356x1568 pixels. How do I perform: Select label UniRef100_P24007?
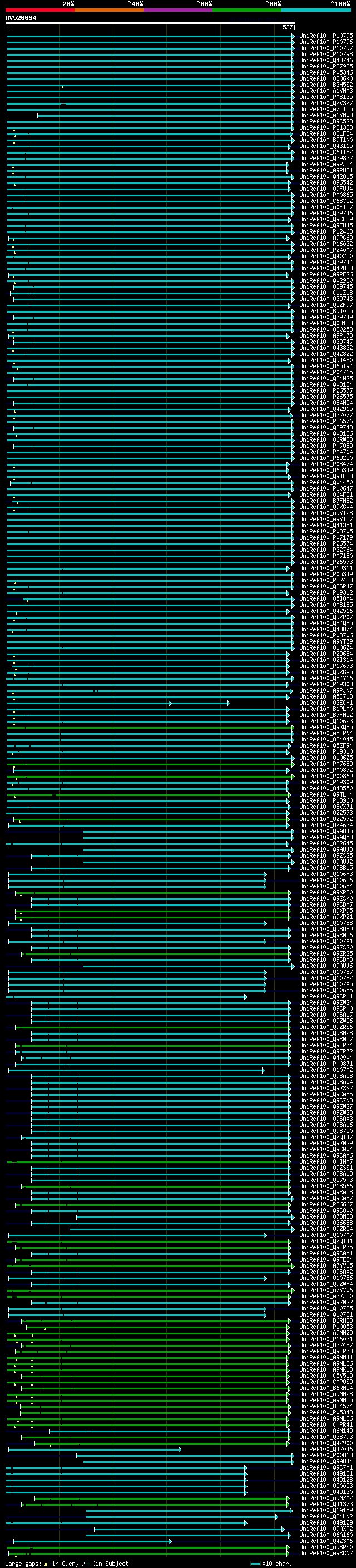point(326,250)
